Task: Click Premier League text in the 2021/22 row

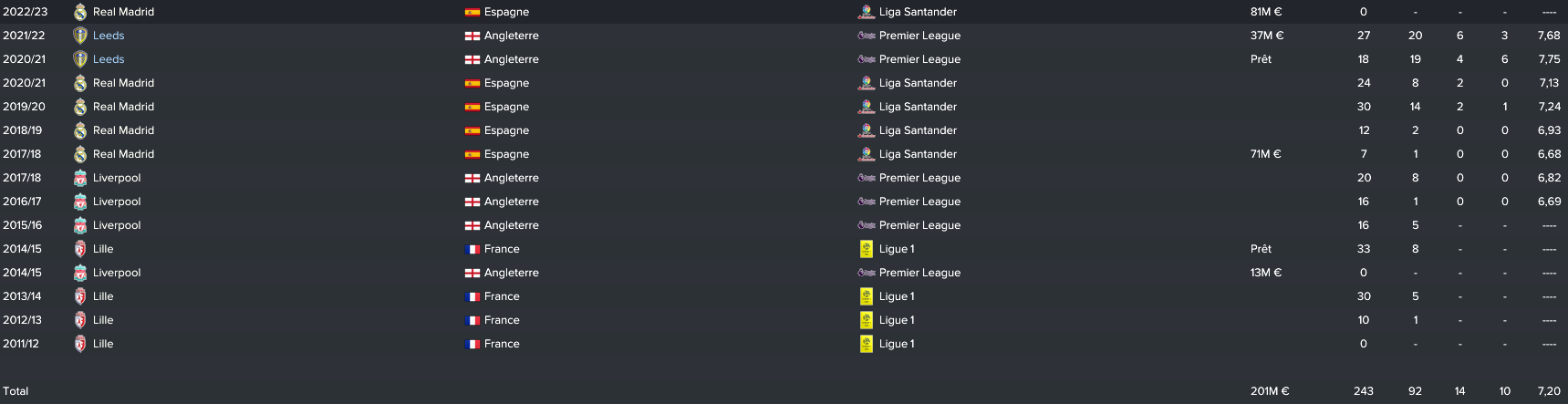Action: pos(919,36)
